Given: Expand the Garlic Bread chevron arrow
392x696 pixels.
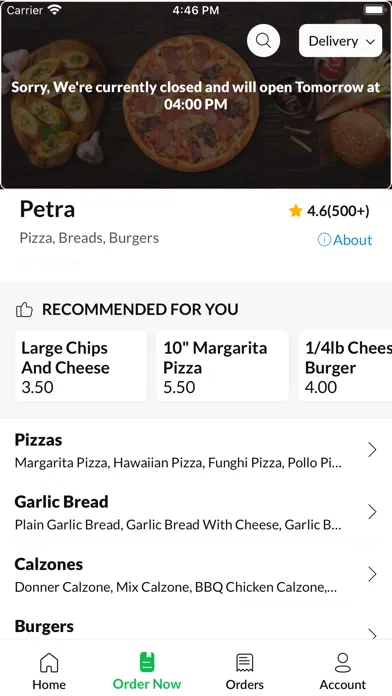Looking at the screenshot, I should pos(372,512).
